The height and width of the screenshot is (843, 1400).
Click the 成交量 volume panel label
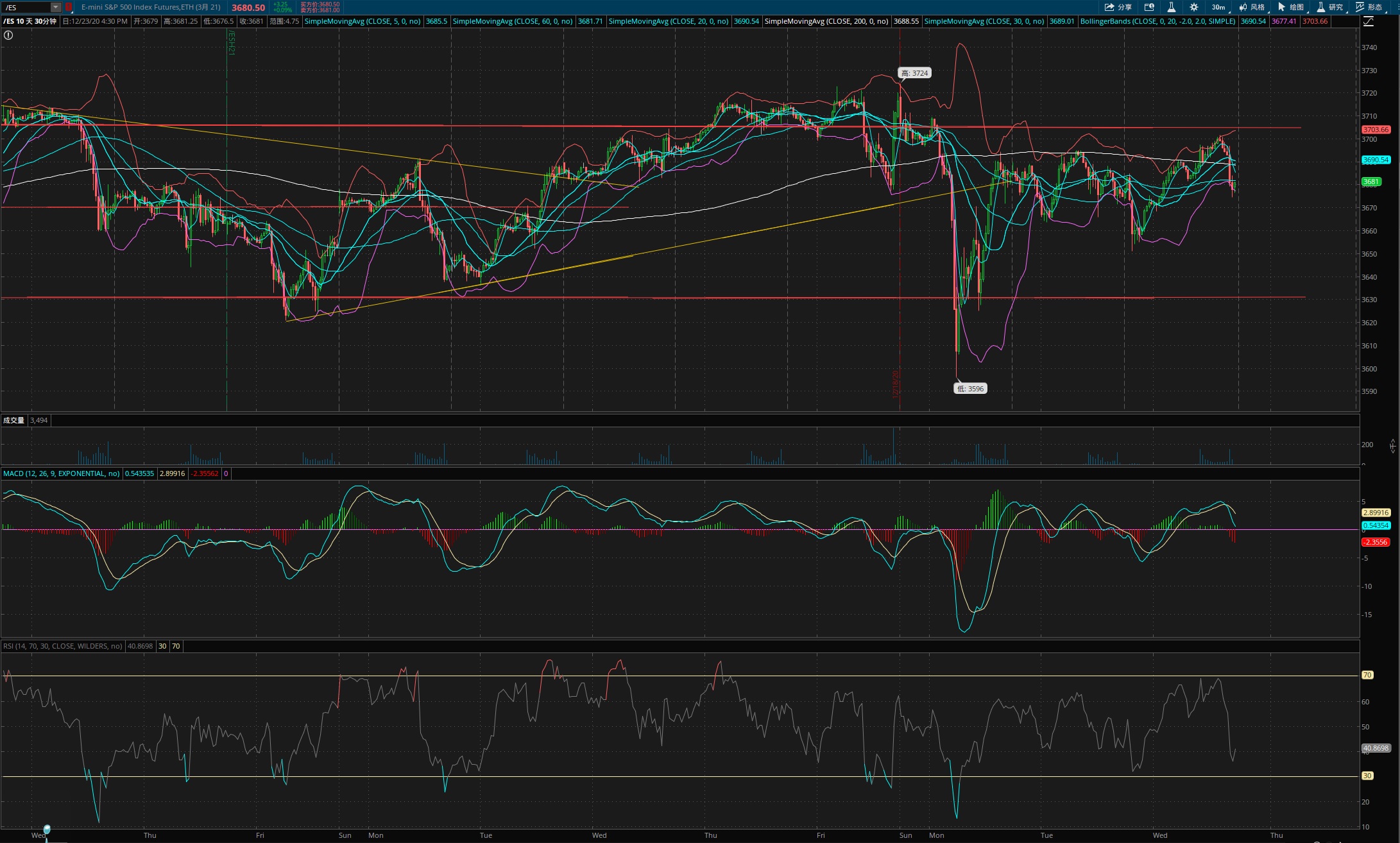[13, 420]
